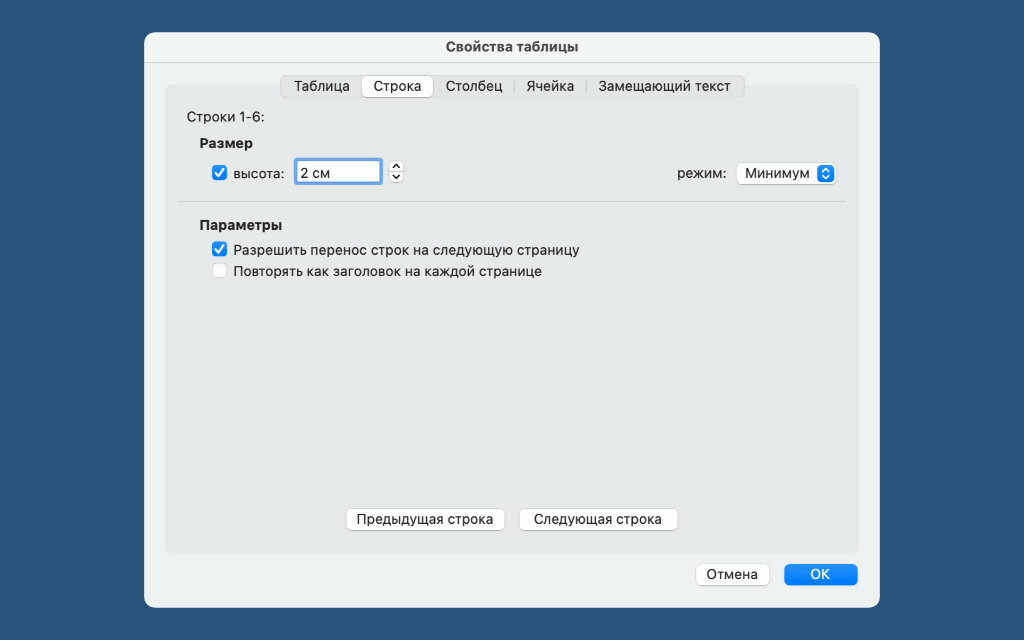Screen dimensions: 1024x640
Task: Click the Следующая строка button
Action: [x=598, y=520]
